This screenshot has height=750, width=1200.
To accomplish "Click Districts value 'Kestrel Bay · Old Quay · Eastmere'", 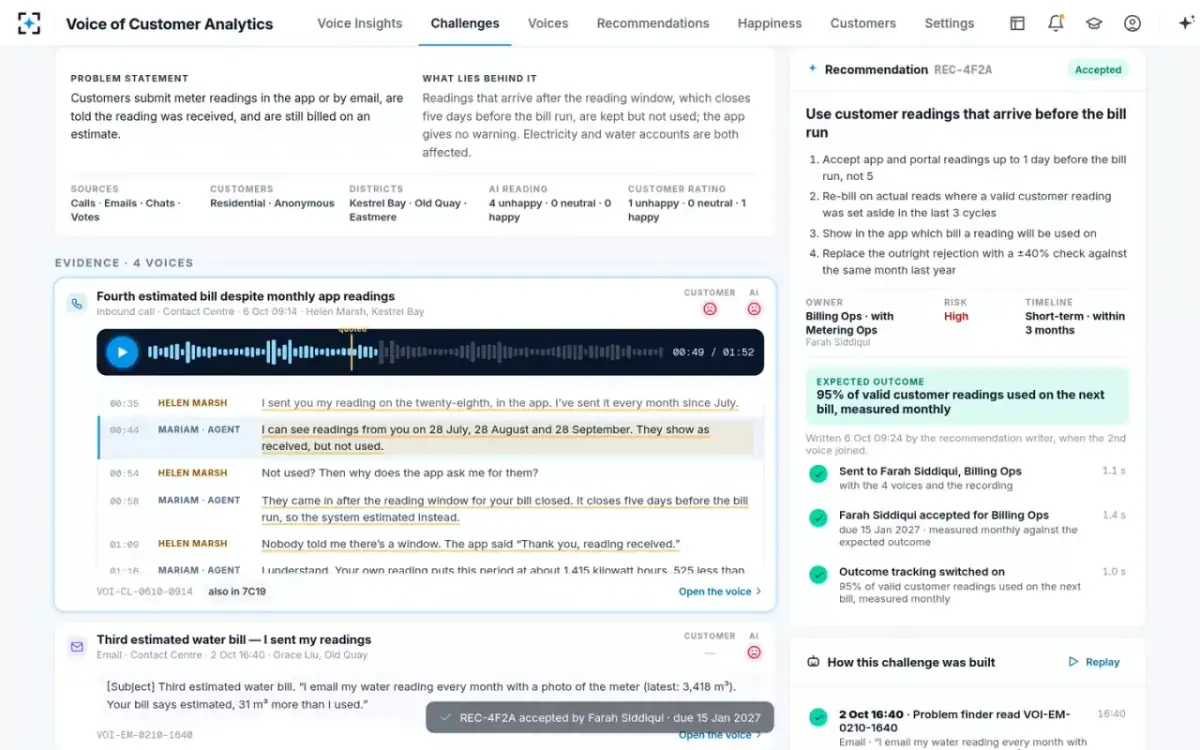I will point(407,210).
